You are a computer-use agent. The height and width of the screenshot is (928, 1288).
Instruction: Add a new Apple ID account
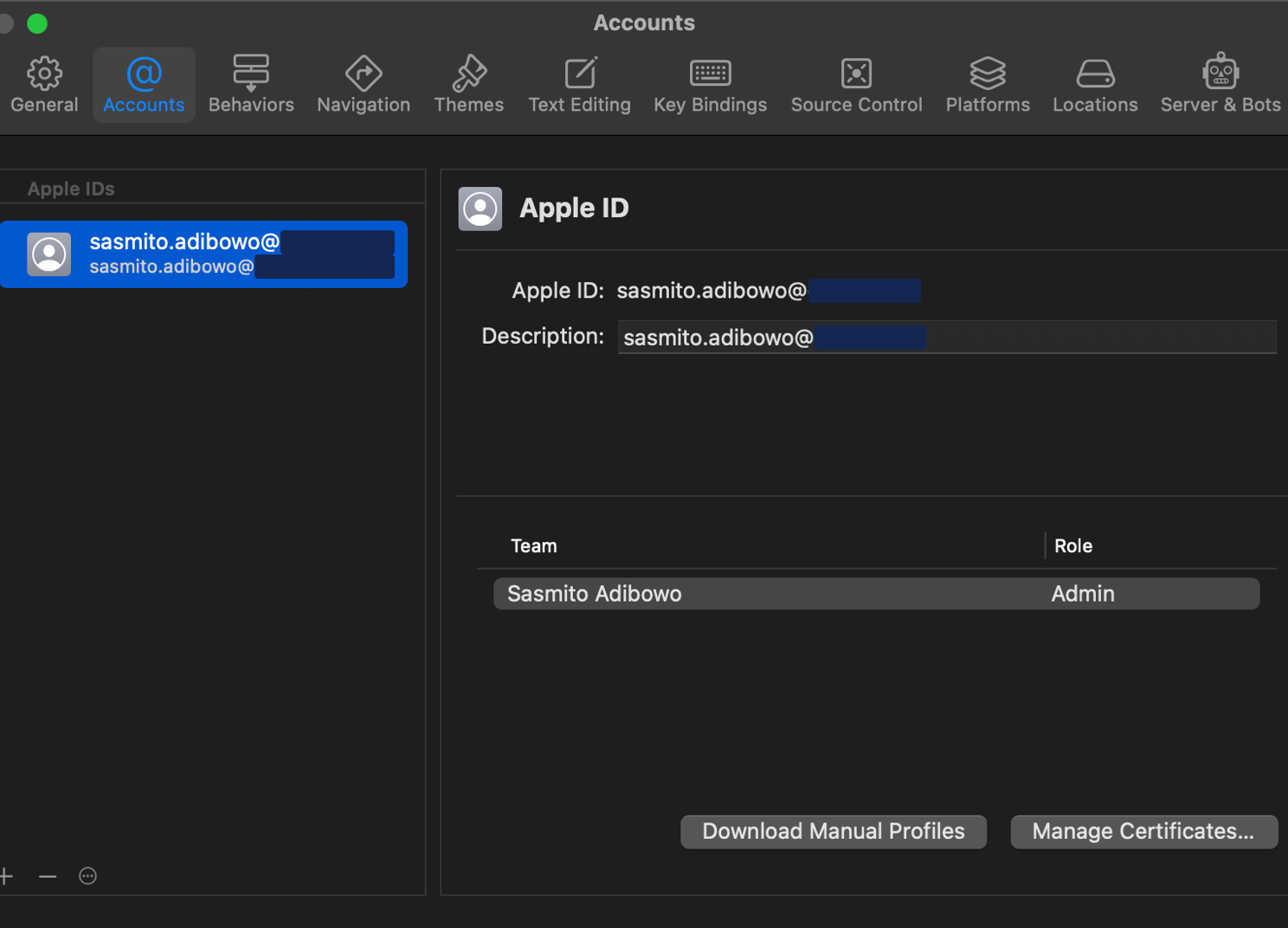click(6, 876)
